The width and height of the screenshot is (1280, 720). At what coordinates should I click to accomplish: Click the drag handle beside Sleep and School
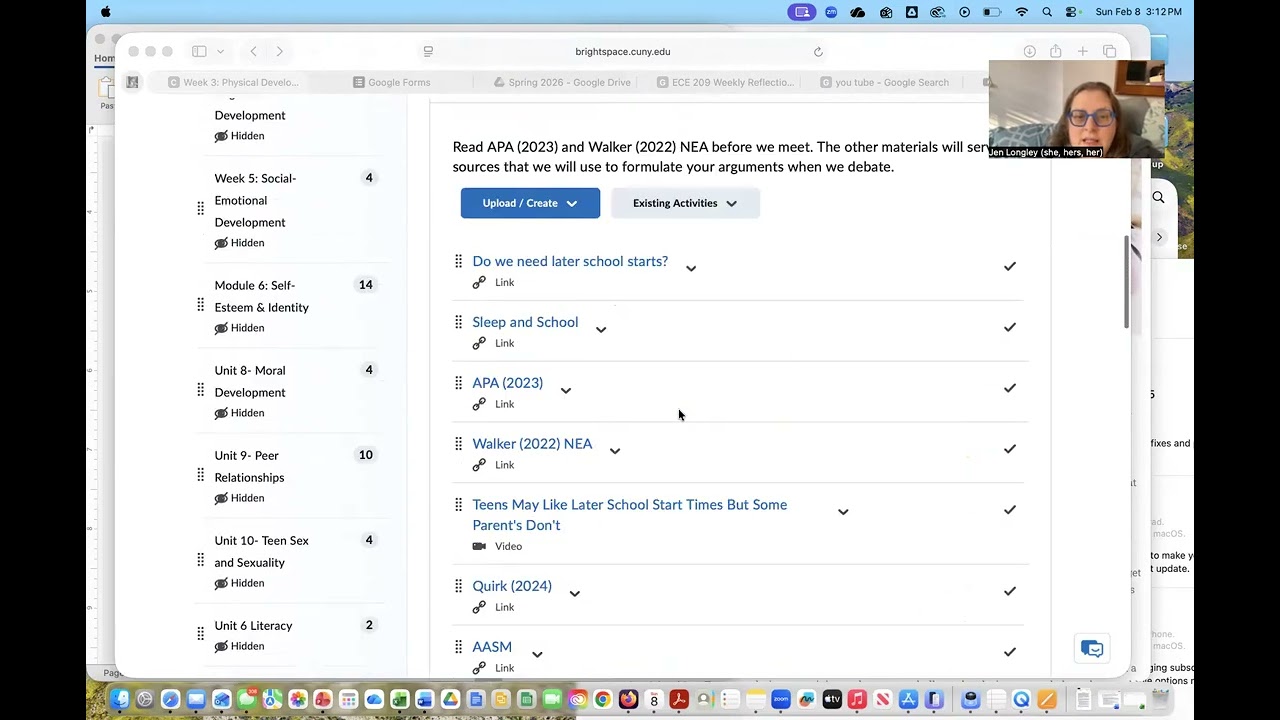point(458,322)
